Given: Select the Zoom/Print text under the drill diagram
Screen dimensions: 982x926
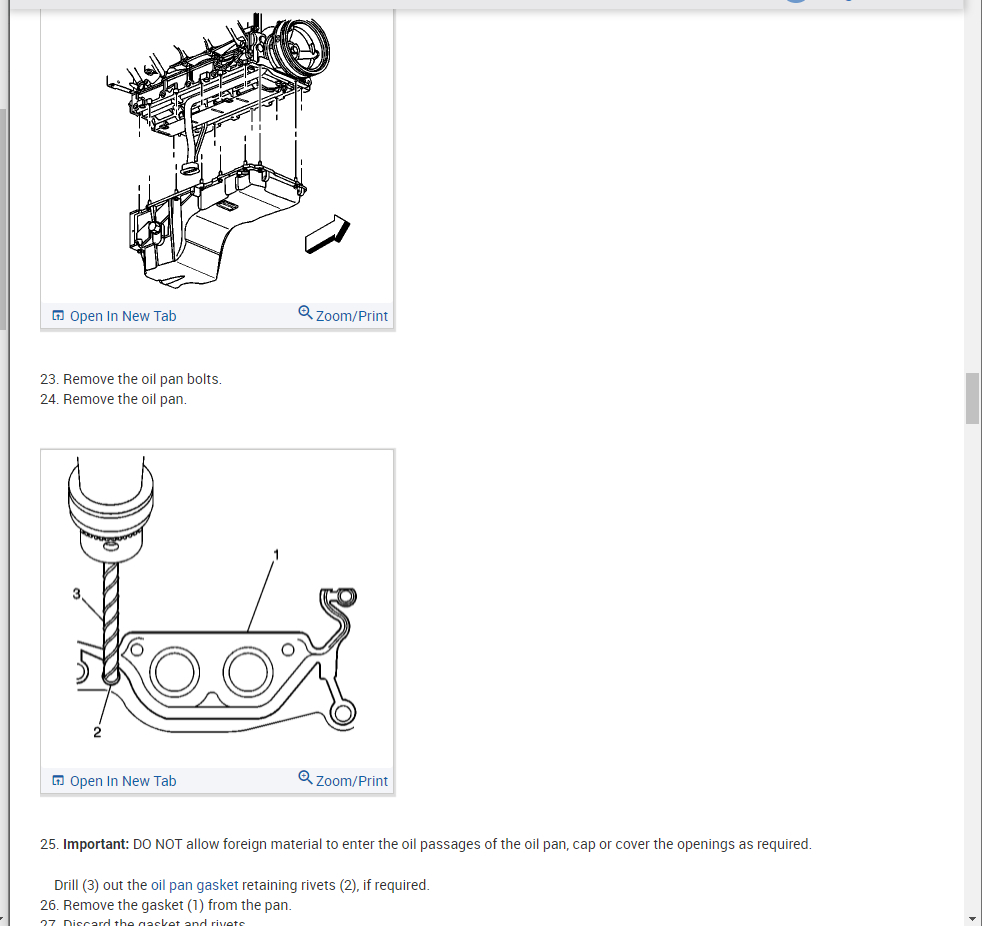Looking at the screenshot, I should [x=351, y=781].
